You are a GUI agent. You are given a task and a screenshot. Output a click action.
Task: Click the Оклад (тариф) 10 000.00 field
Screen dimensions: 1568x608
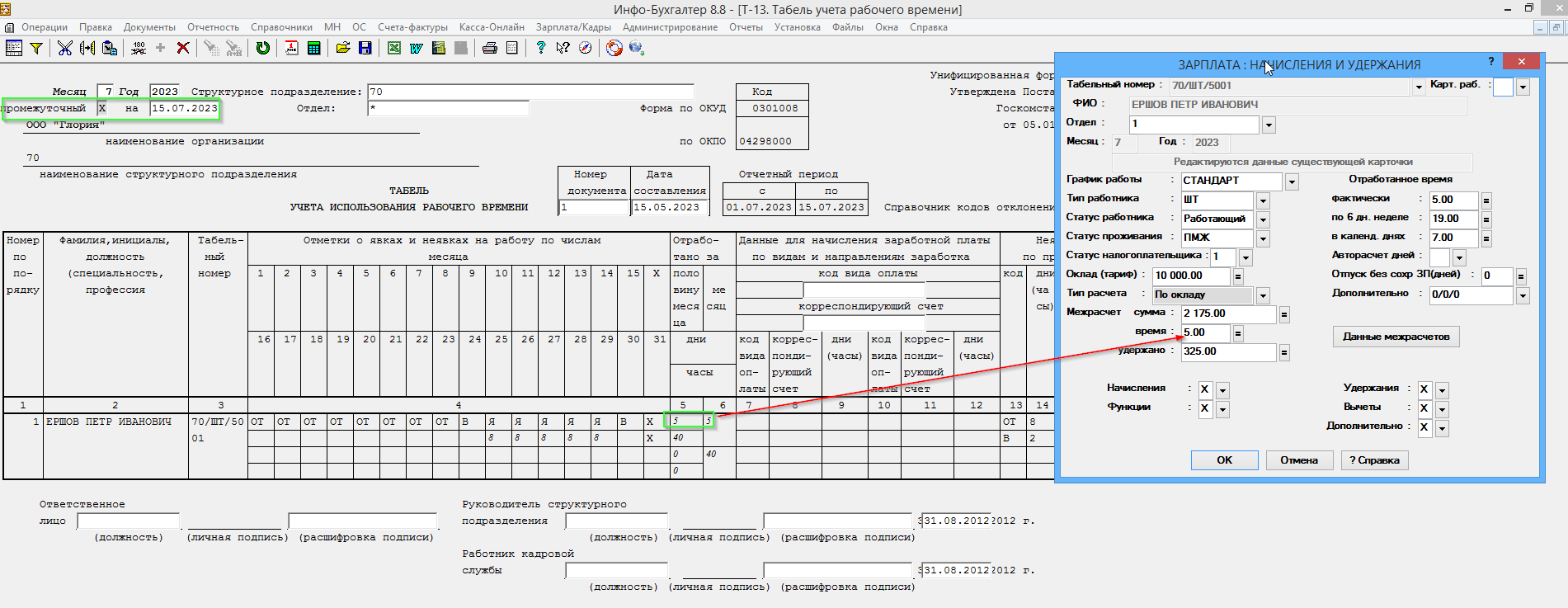(1191, 276)
